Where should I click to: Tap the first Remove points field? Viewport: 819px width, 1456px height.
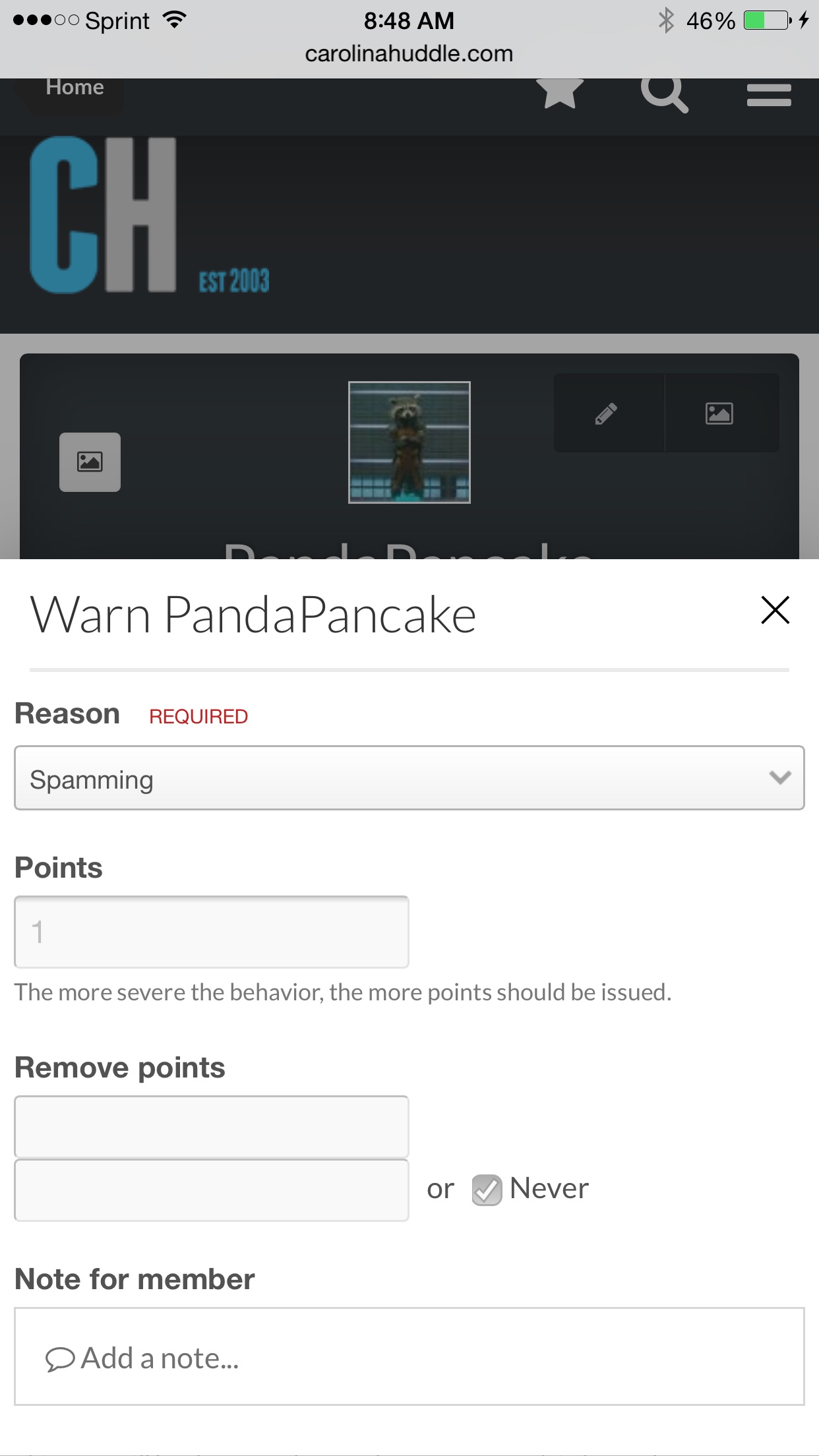tap(212, 1126)
